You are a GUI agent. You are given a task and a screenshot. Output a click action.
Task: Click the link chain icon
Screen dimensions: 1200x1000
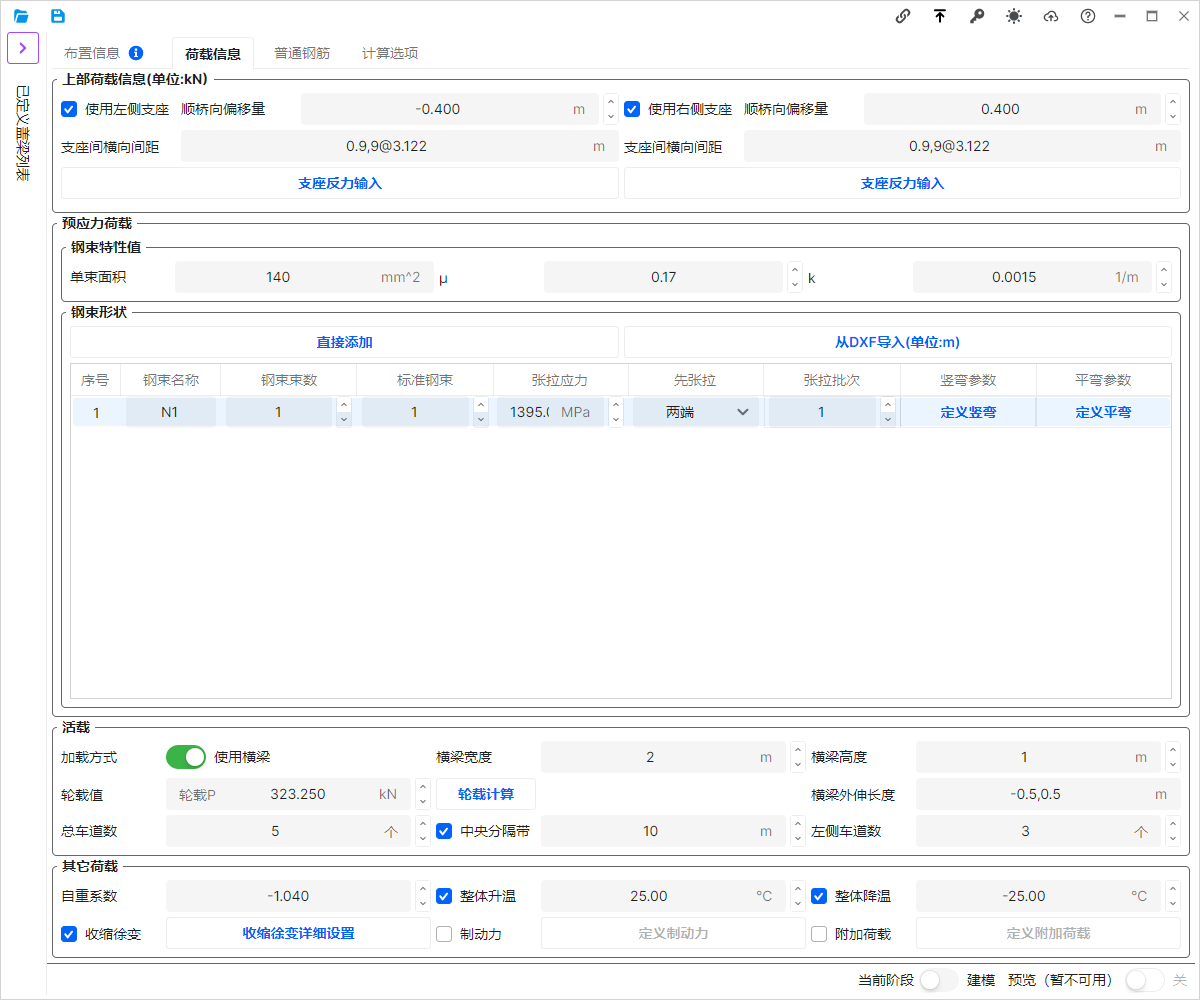point(903,16)
